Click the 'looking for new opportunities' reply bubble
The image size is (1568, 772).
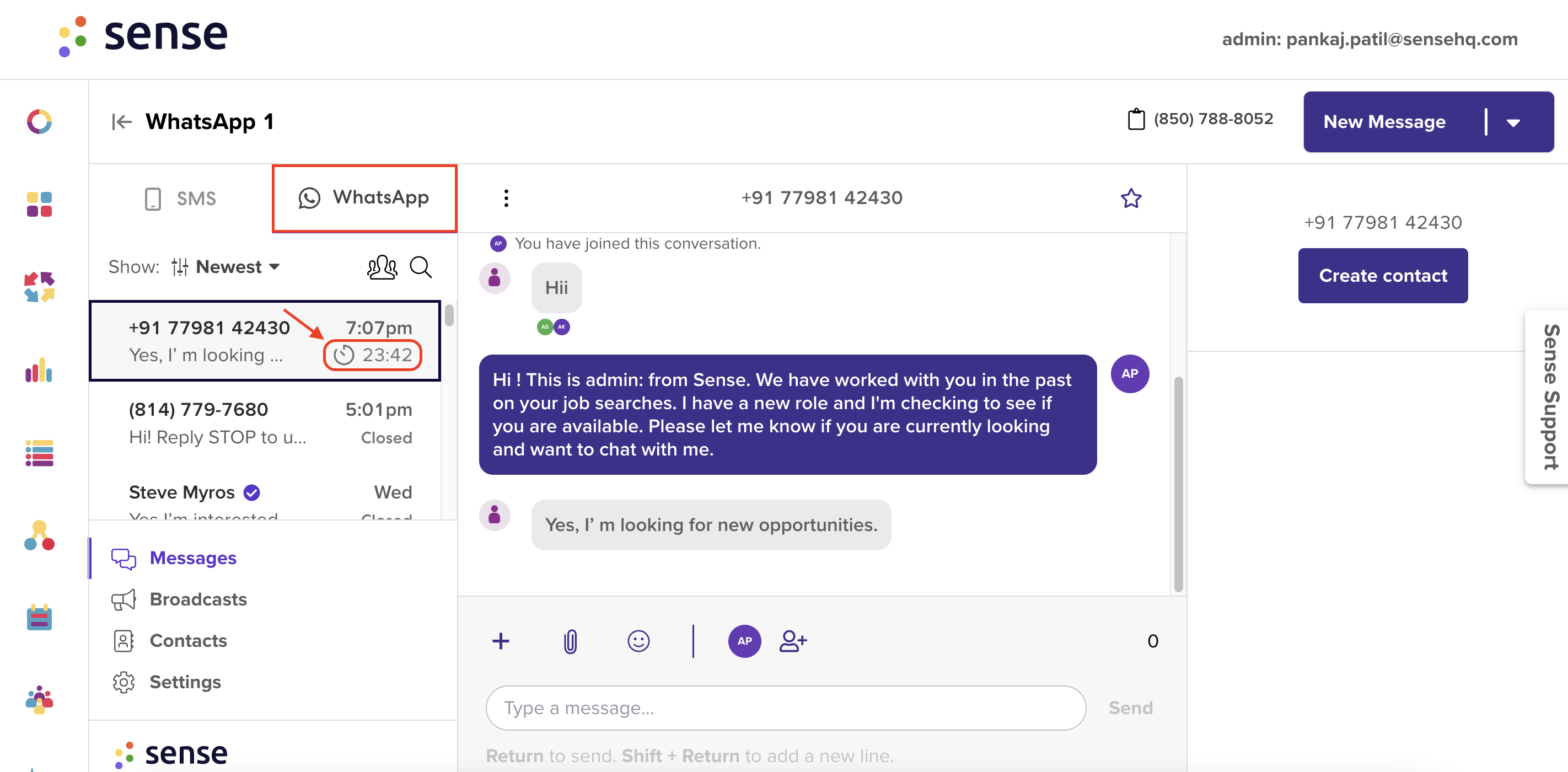710,525
